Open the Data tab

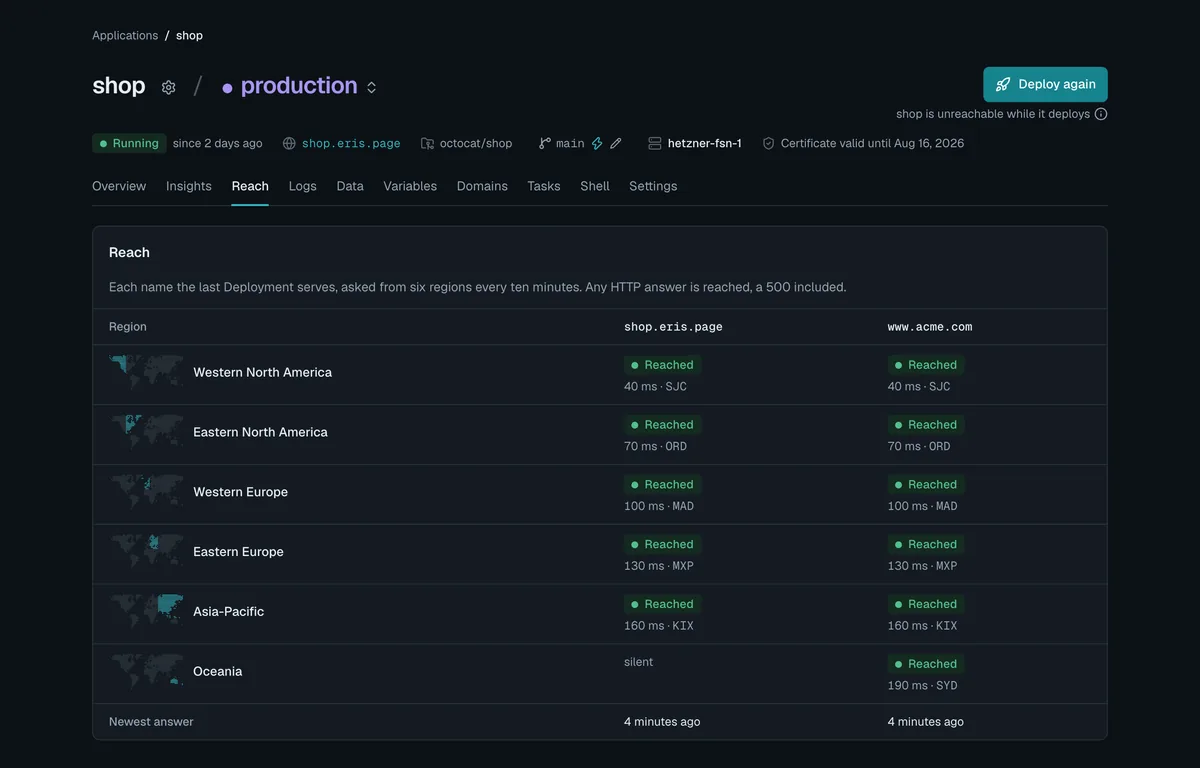pos(350,186)
